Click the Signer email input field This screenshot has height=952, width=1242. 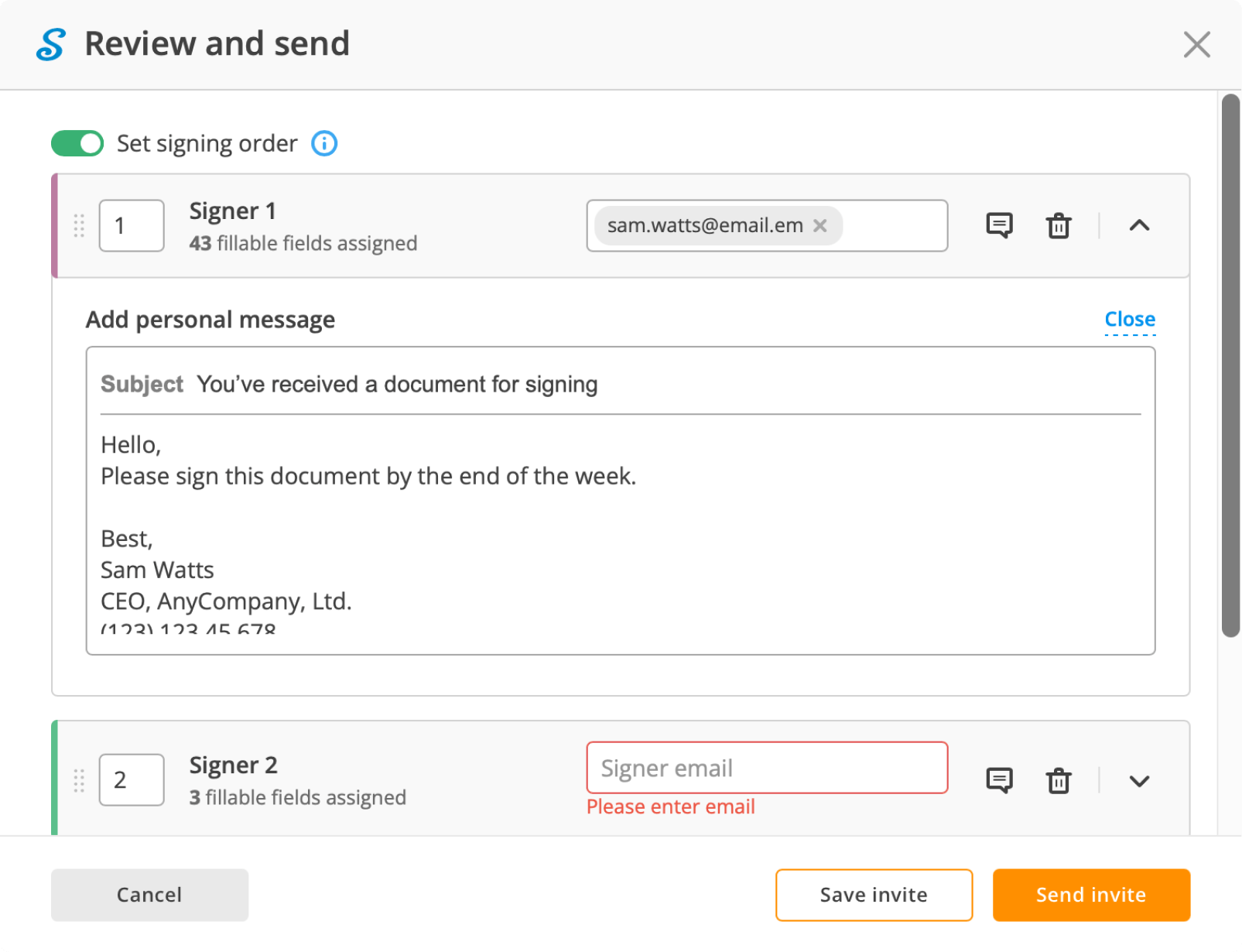(767, 768)
